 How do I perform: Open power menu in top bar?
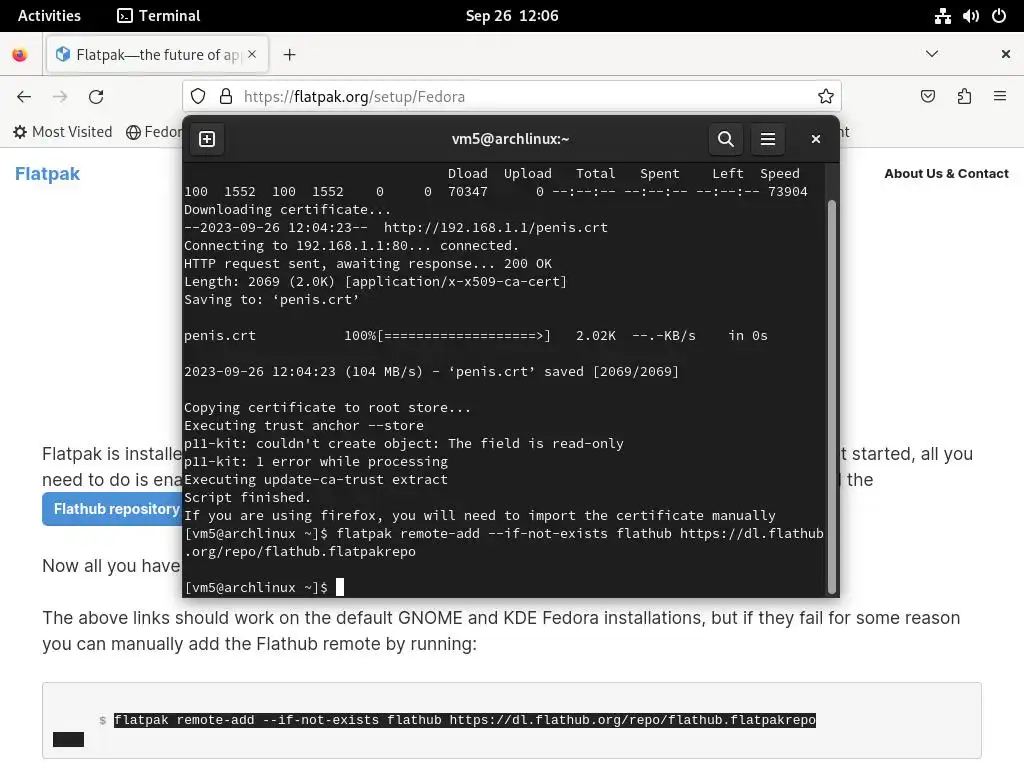(999, 16)
